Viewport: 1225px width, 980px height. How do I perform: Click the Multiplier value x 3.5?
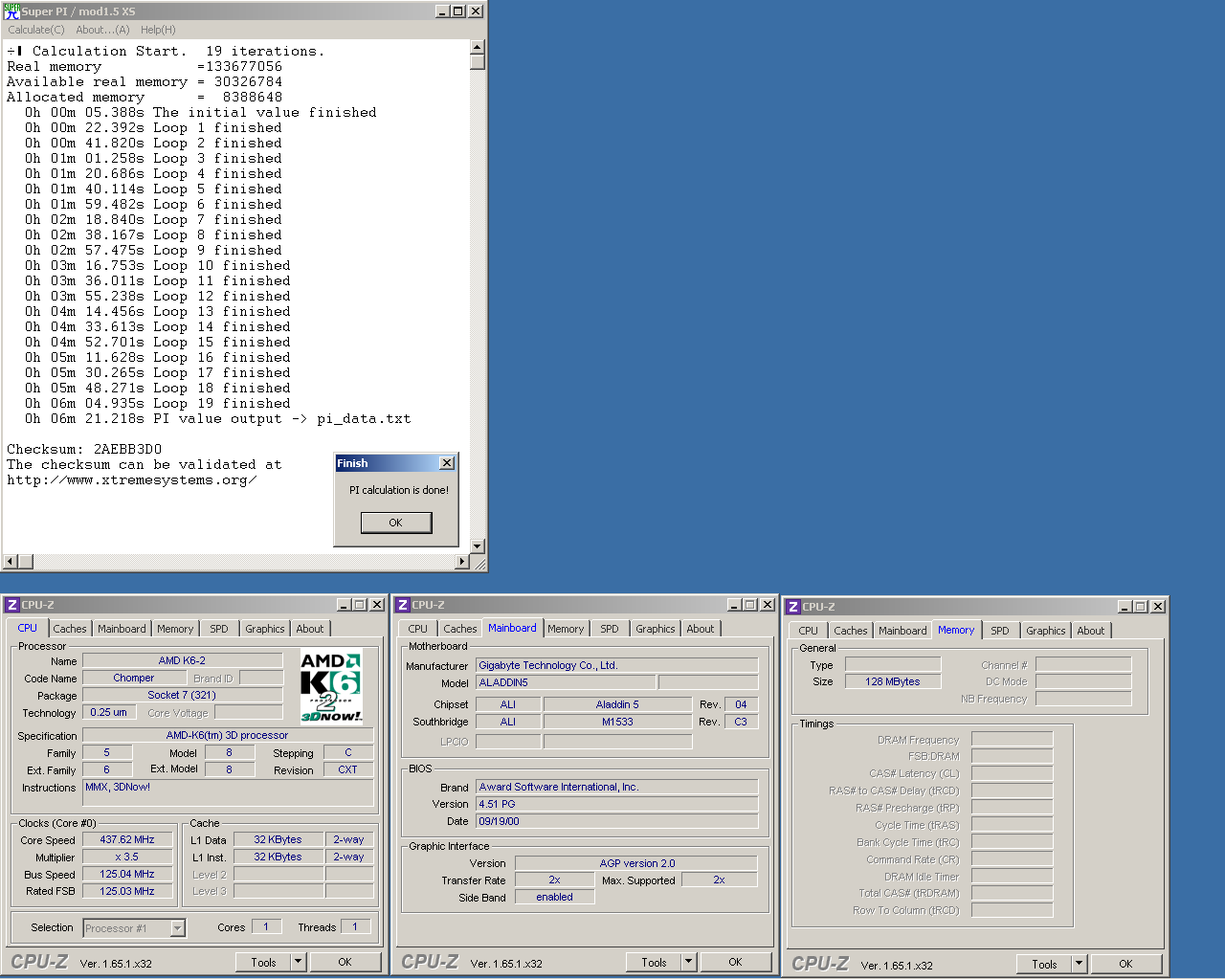(x=127, y=857)
